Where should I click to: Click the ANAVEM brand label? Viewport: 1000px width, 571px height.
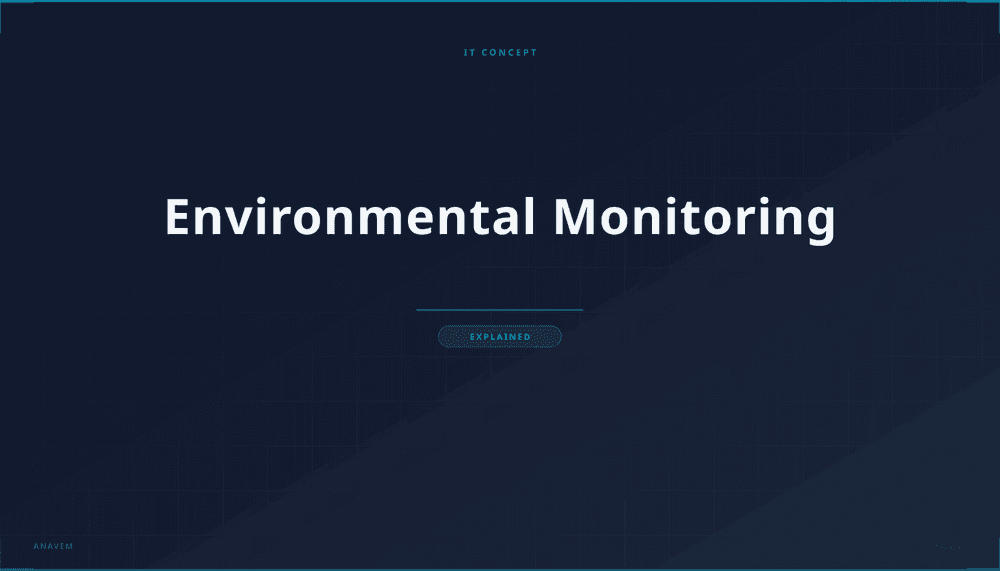point(53,546)
